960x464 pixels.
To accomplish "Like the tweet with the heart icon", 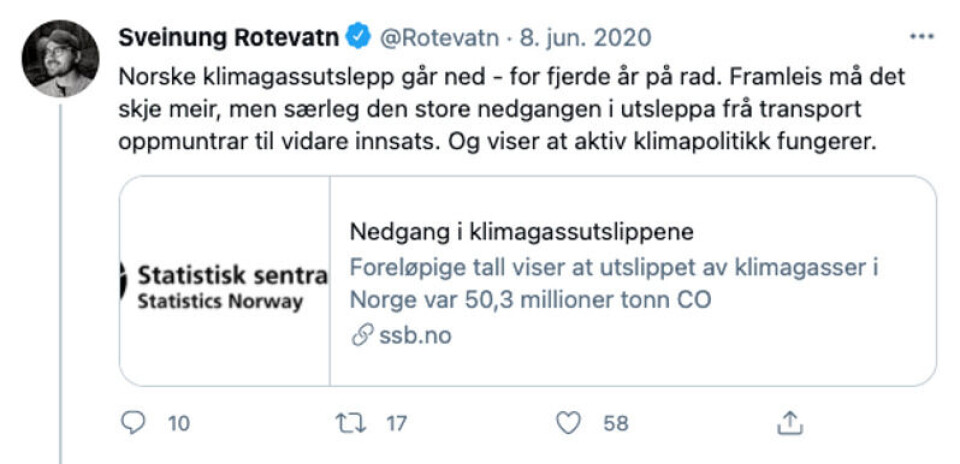I will (x=568, y=424).
